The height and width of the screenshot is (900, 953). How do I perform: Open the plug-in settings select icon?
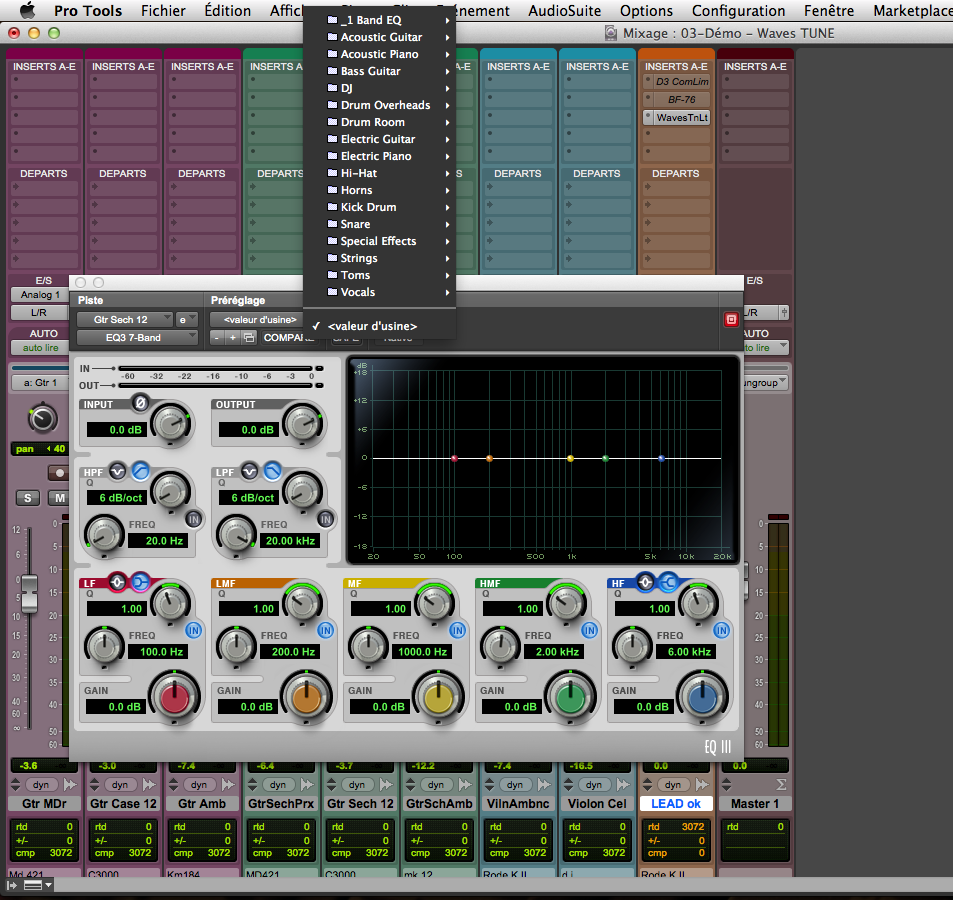click(249, 338)
